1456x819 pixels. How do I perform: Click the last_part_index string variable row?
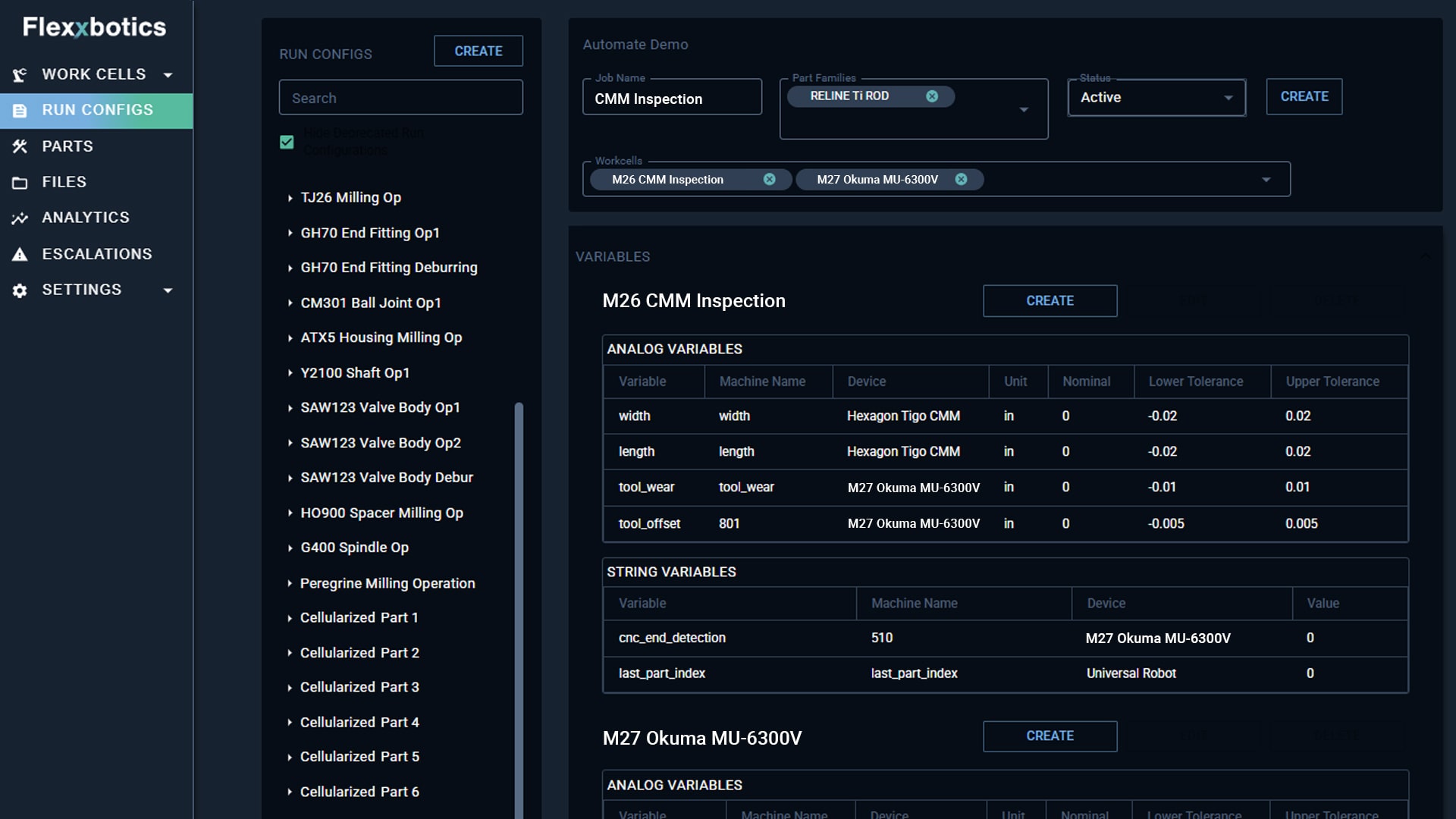(1006, 673)
